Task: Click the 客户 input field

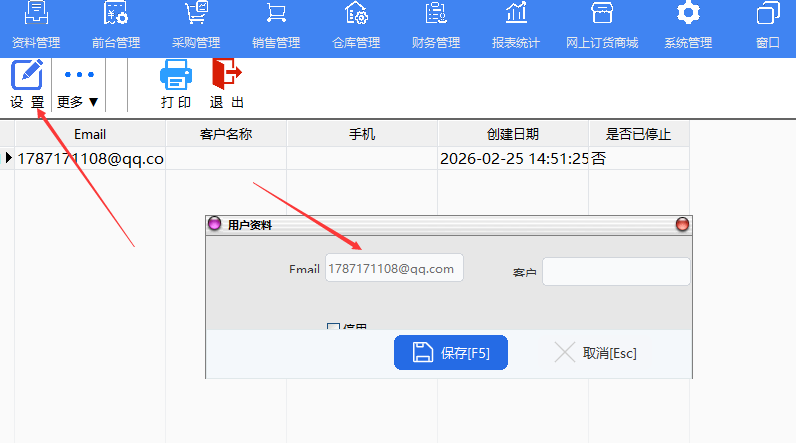Action: point(616,272)
